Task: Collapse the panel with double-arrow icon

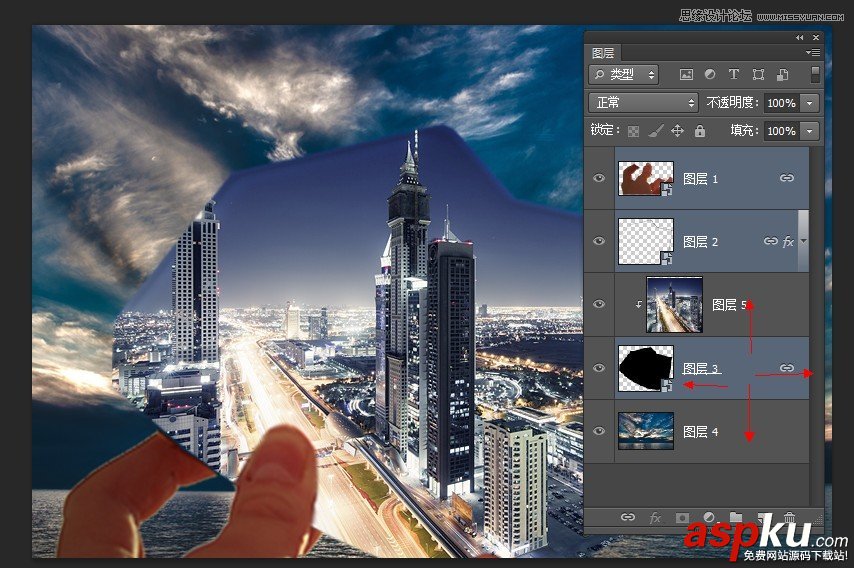Action: pyautogui.click(x=800, y=38)
